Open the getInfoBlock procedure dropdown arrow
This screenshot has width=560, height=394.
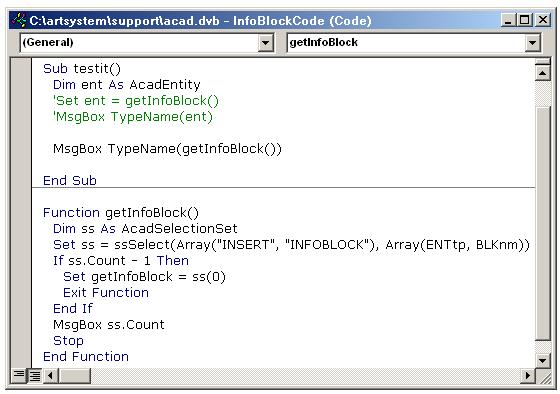pyautogui.click(x=532, y=43)
